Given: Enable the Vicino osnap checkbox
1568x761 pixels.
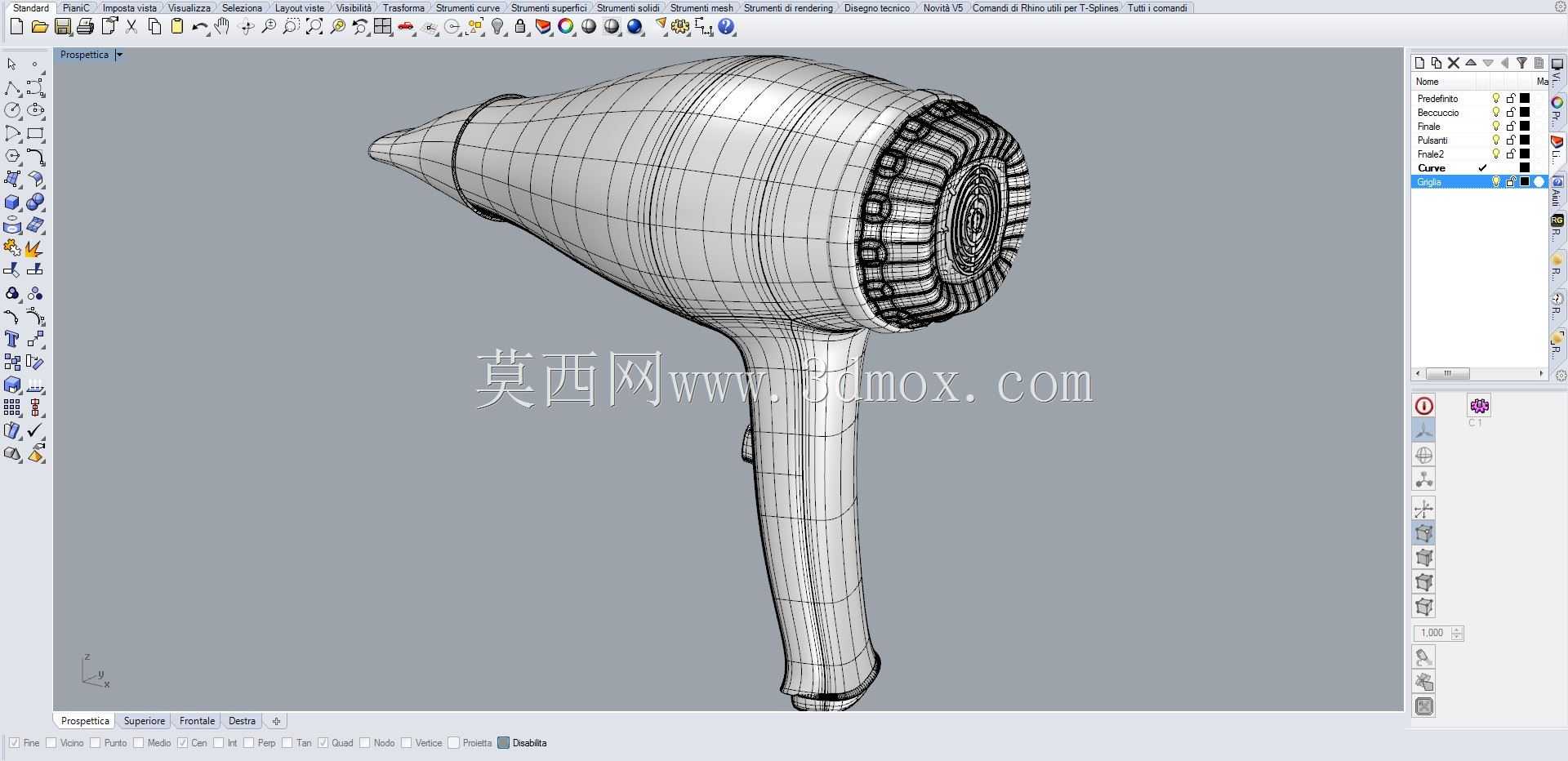Looking at the screenshot, I should [51, 743].
